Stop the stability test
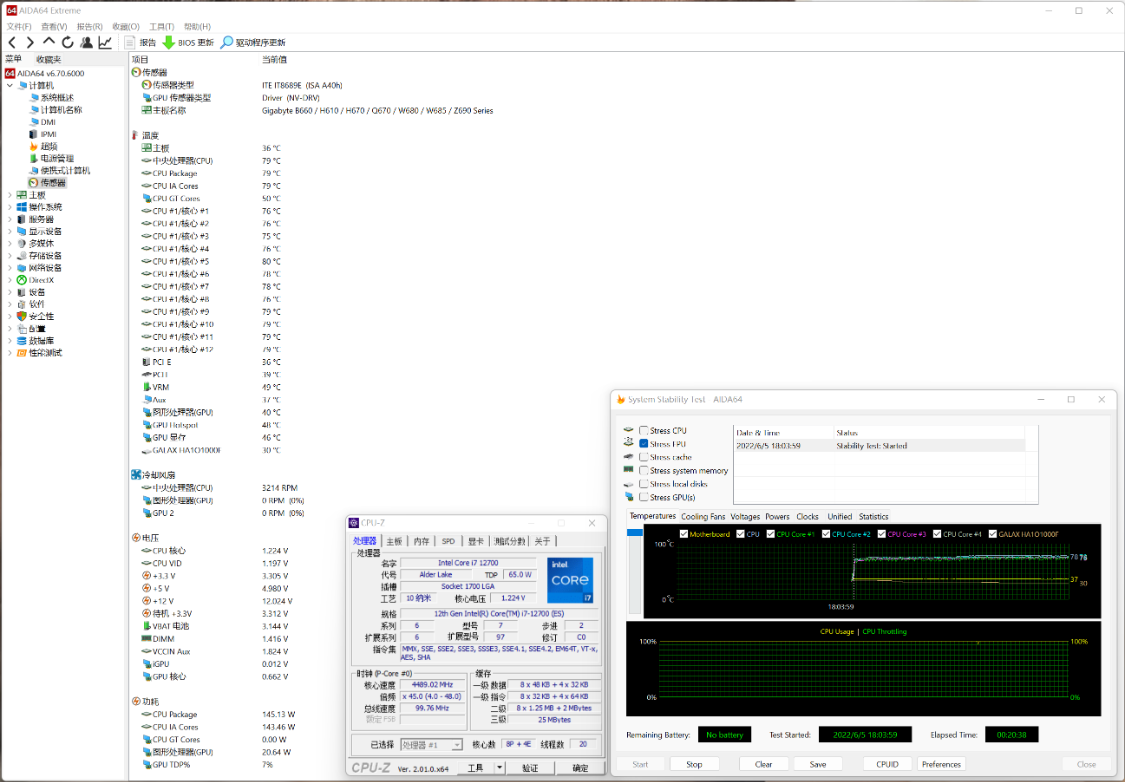1125x782 pixels. [694, 764]
